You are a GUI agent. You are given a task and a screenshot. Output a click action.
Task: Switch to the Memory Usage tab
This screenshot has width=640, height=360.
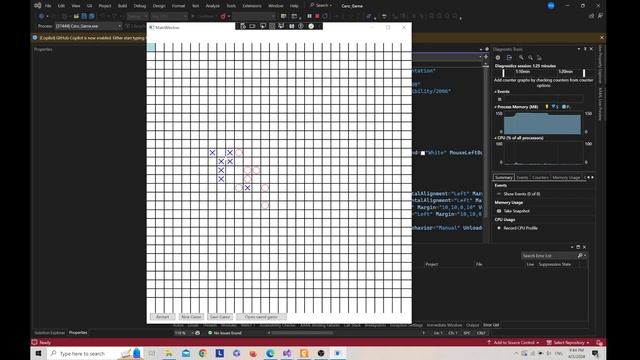(566, 178)
